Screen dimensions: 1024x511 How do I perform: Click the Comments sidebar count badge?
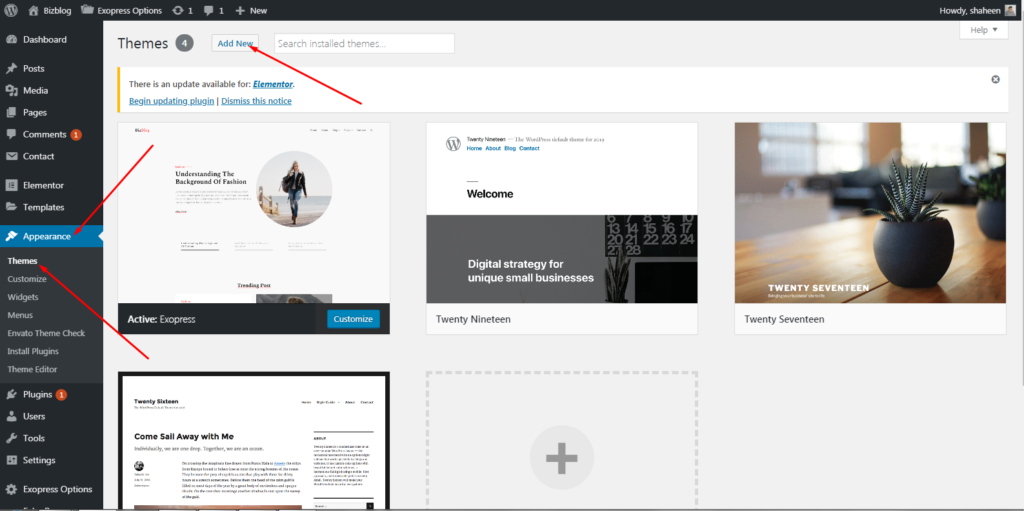[x=76, y=135]
